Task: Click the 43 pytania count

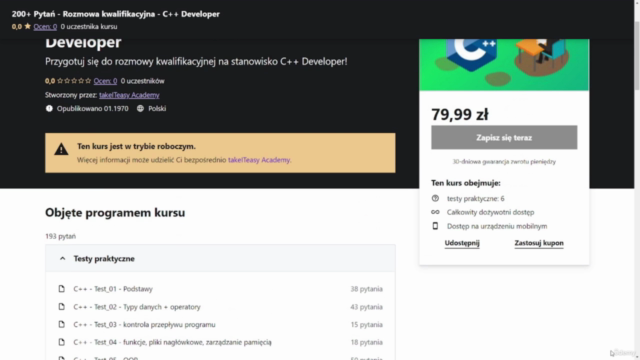Action: click(x=367, y=307)
